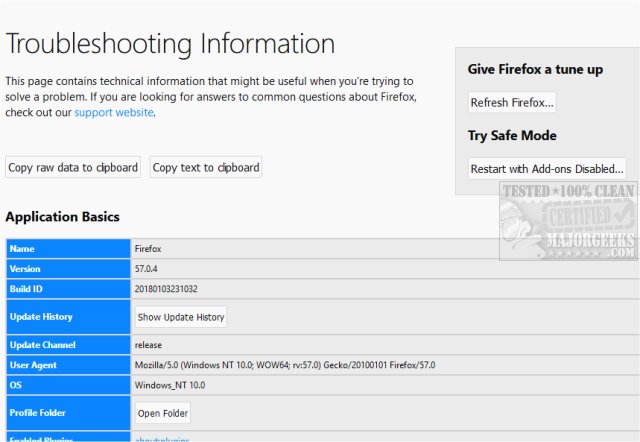Viewport: 640px width, 442px height.
Task: Click the Build ID row header
Action: pyautogui.click(x=68, y=289)
